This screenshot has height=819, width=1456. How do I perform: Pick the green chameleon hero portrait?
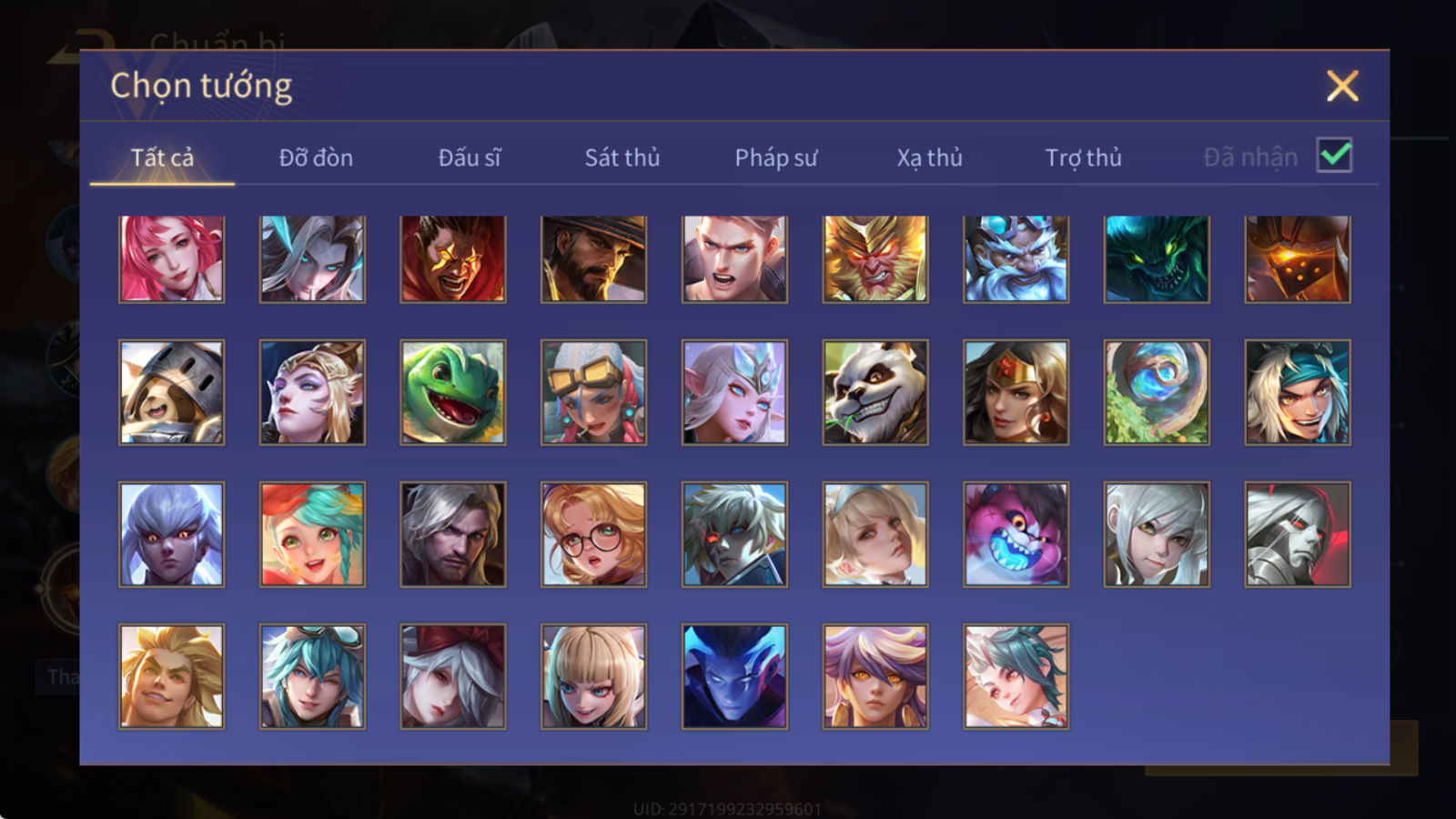click(x=452, y=392)
